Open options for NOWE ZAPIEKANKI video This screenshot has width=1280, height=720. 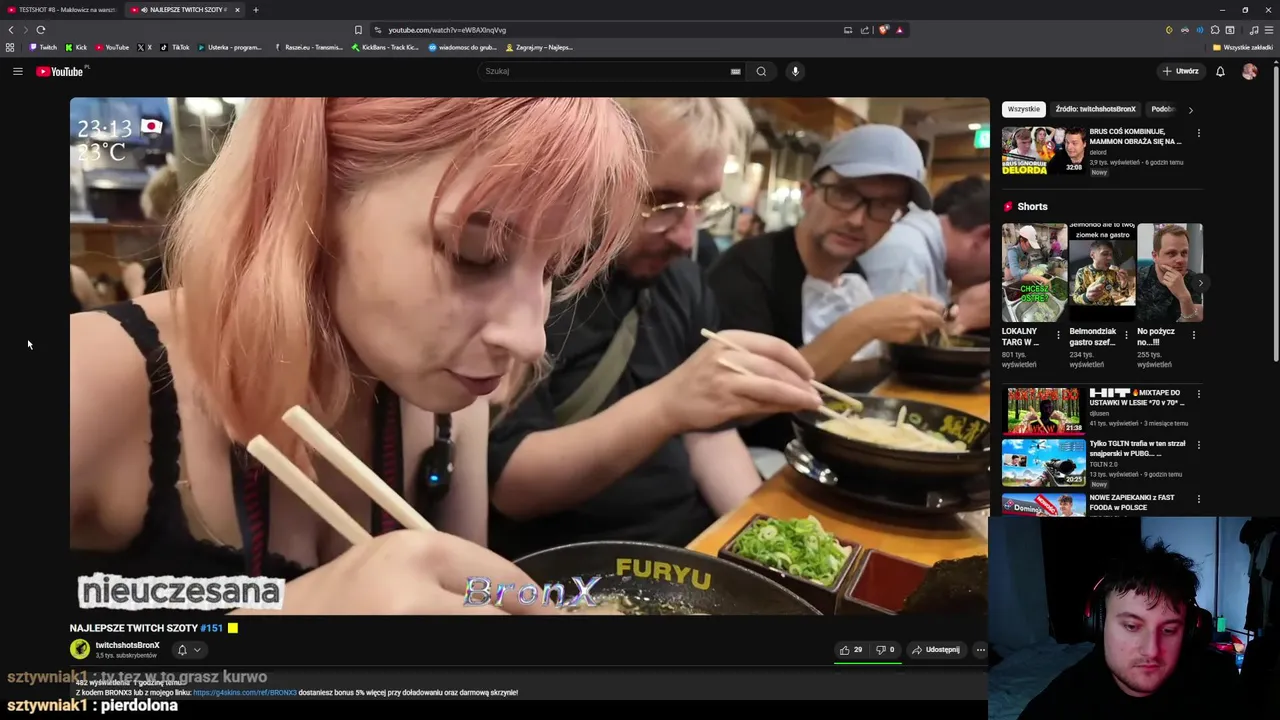(1198, 499)
